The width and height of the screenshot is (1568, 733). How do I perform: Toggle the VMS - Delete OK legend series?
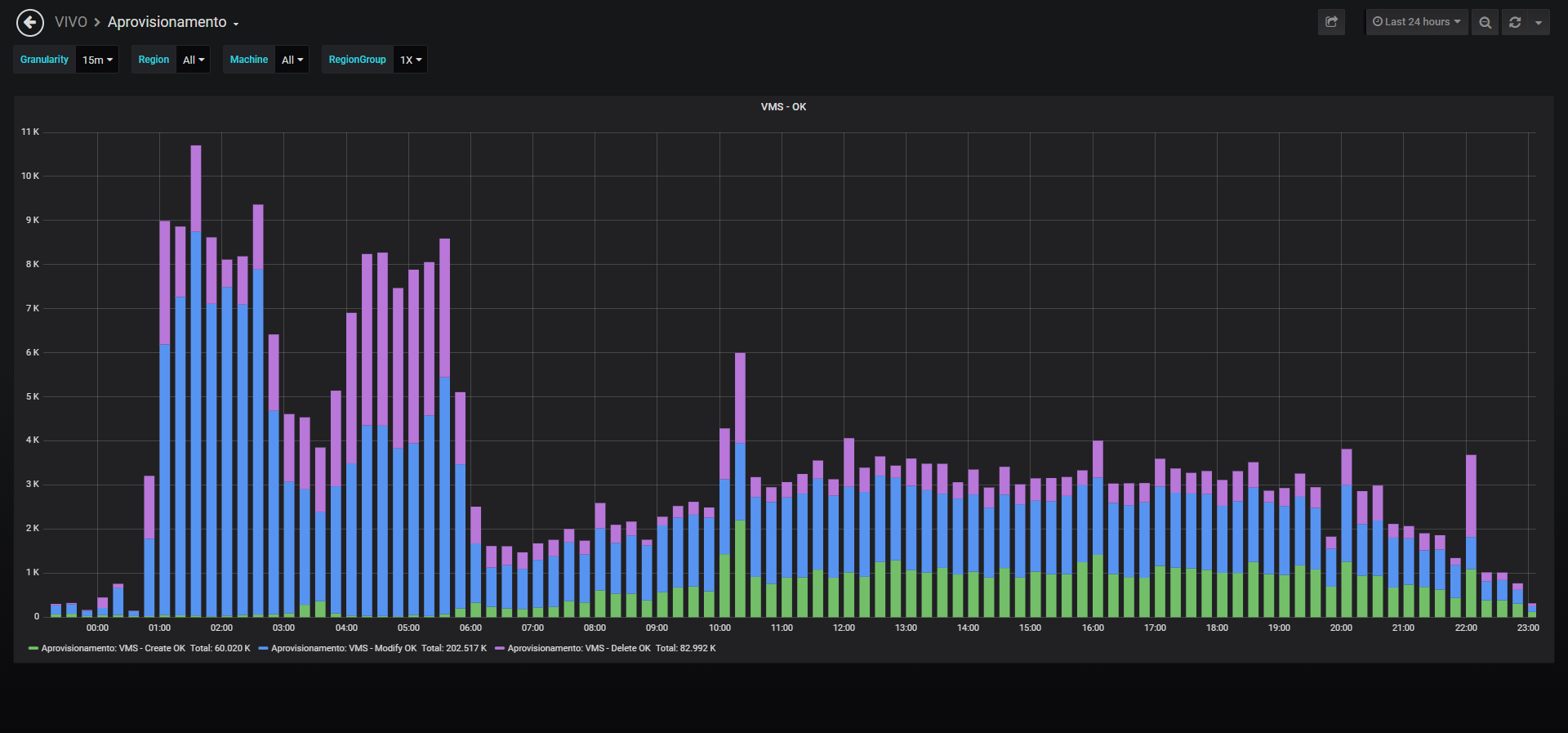(x=579, y=649)
